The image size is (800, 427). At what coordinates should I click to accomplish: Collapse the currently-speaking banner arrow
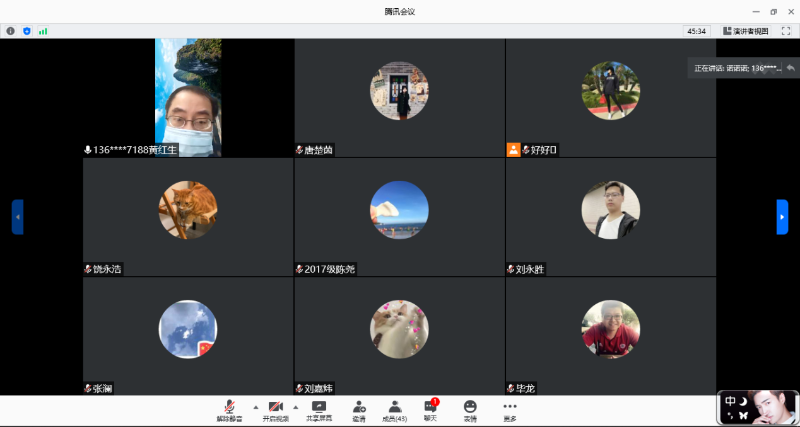tap(790, 68)
